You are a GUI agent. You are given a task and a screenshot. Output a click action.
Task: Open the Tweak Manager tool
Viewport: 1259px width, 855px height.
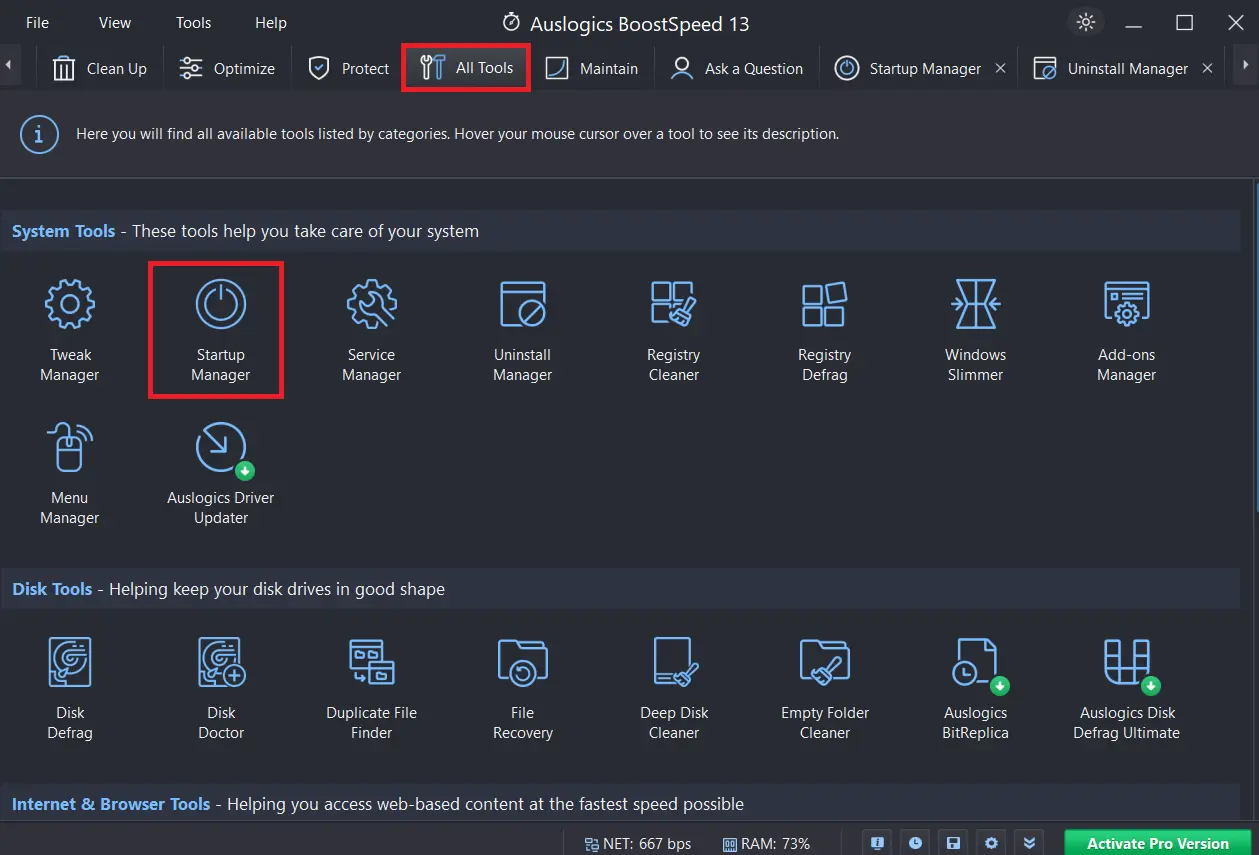70,330
